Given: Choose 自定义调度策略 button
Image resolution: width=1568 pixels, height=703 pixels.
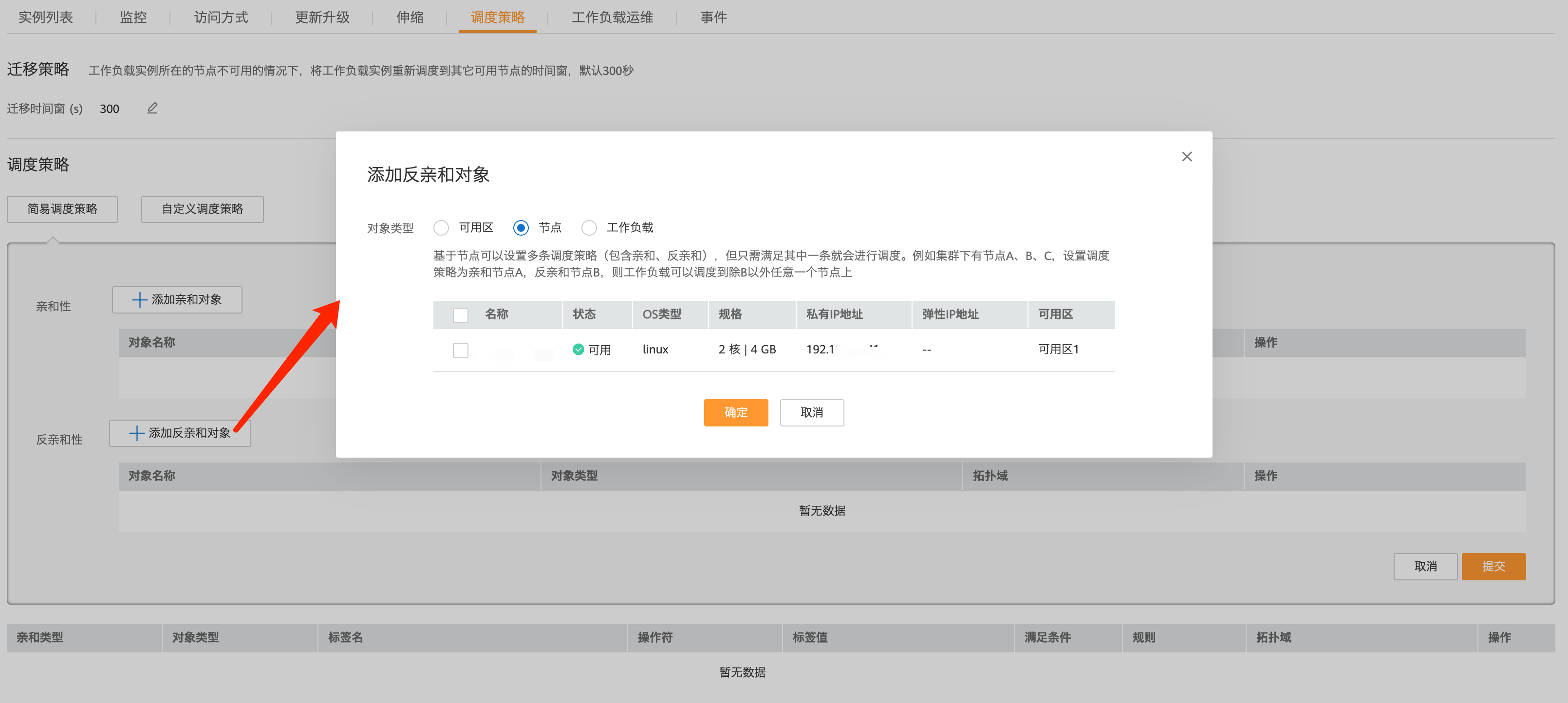Looking at the screenshot, I should tap(202, 209).
